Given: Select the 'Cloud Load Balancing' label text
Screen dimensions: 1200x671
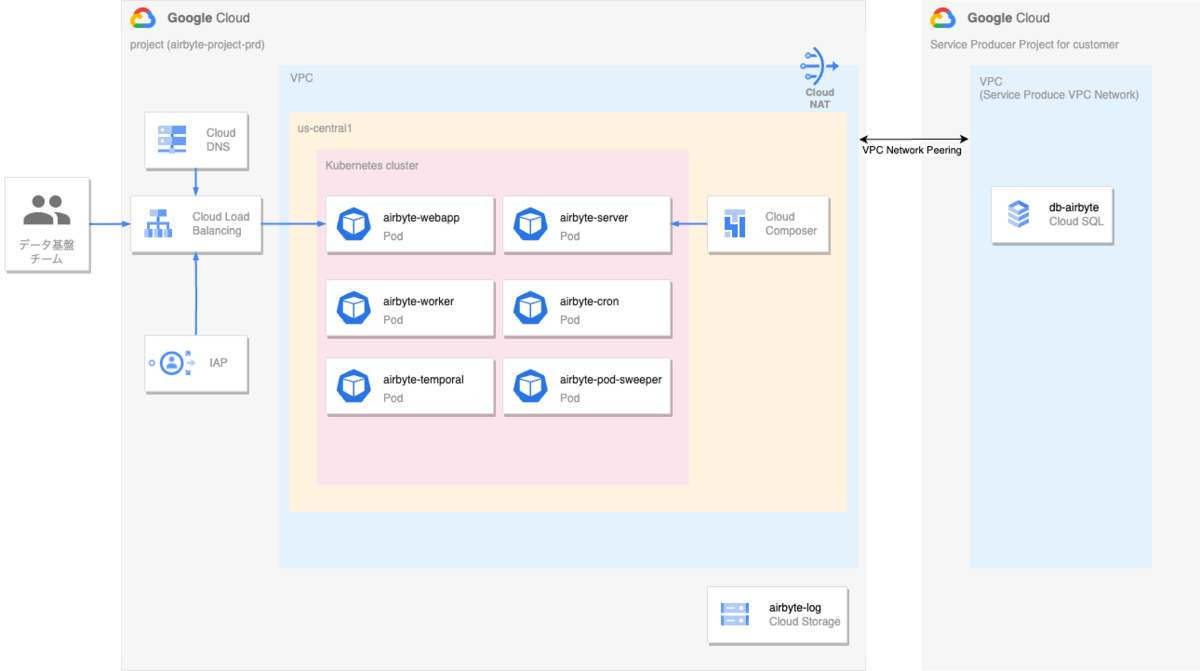Looking at the screenshot, I should (221, 224).
